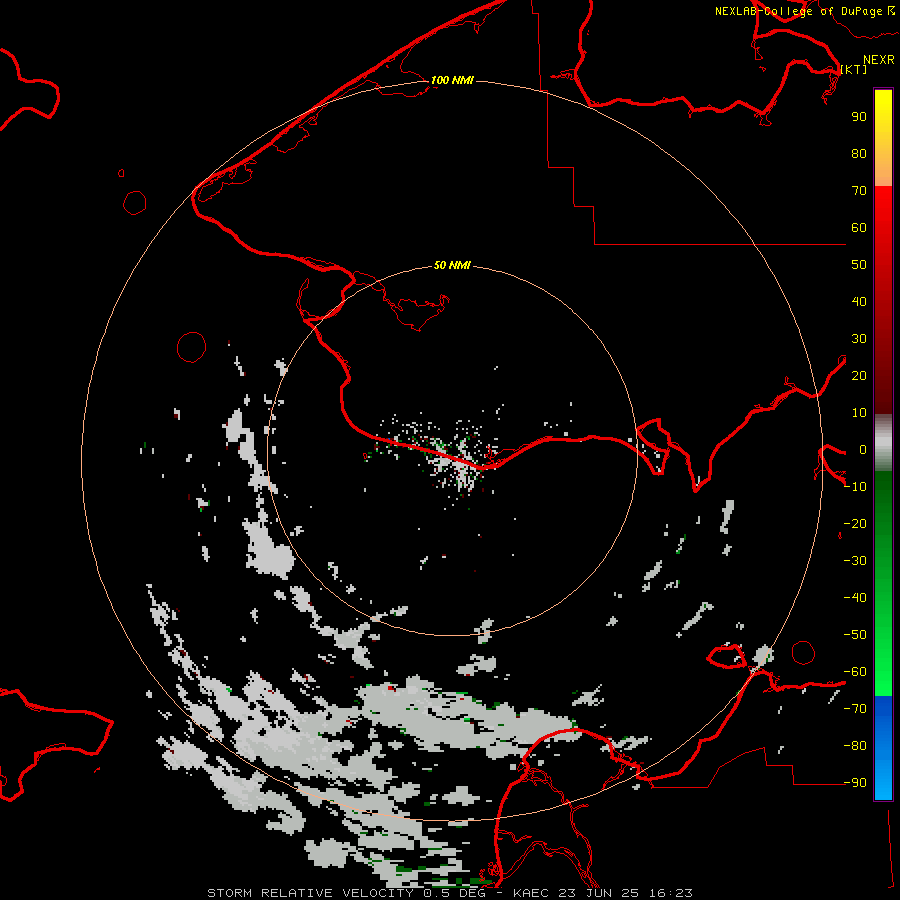Click the 50 NMI range ring label
Image resolution: width=900 pixels, height=900 pixels.
452,265
